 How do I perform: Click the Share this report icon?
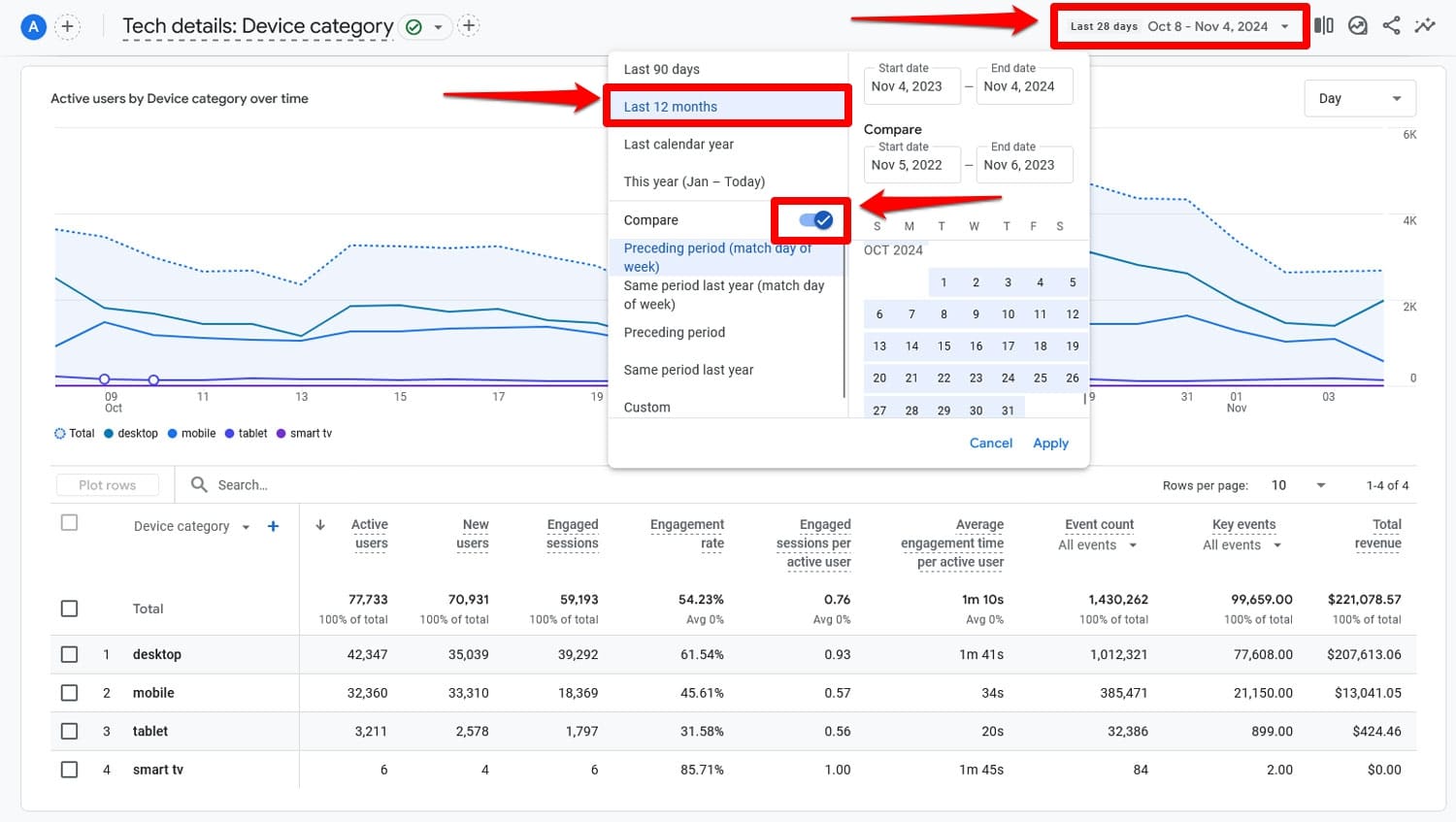[x=1392, y=25]
